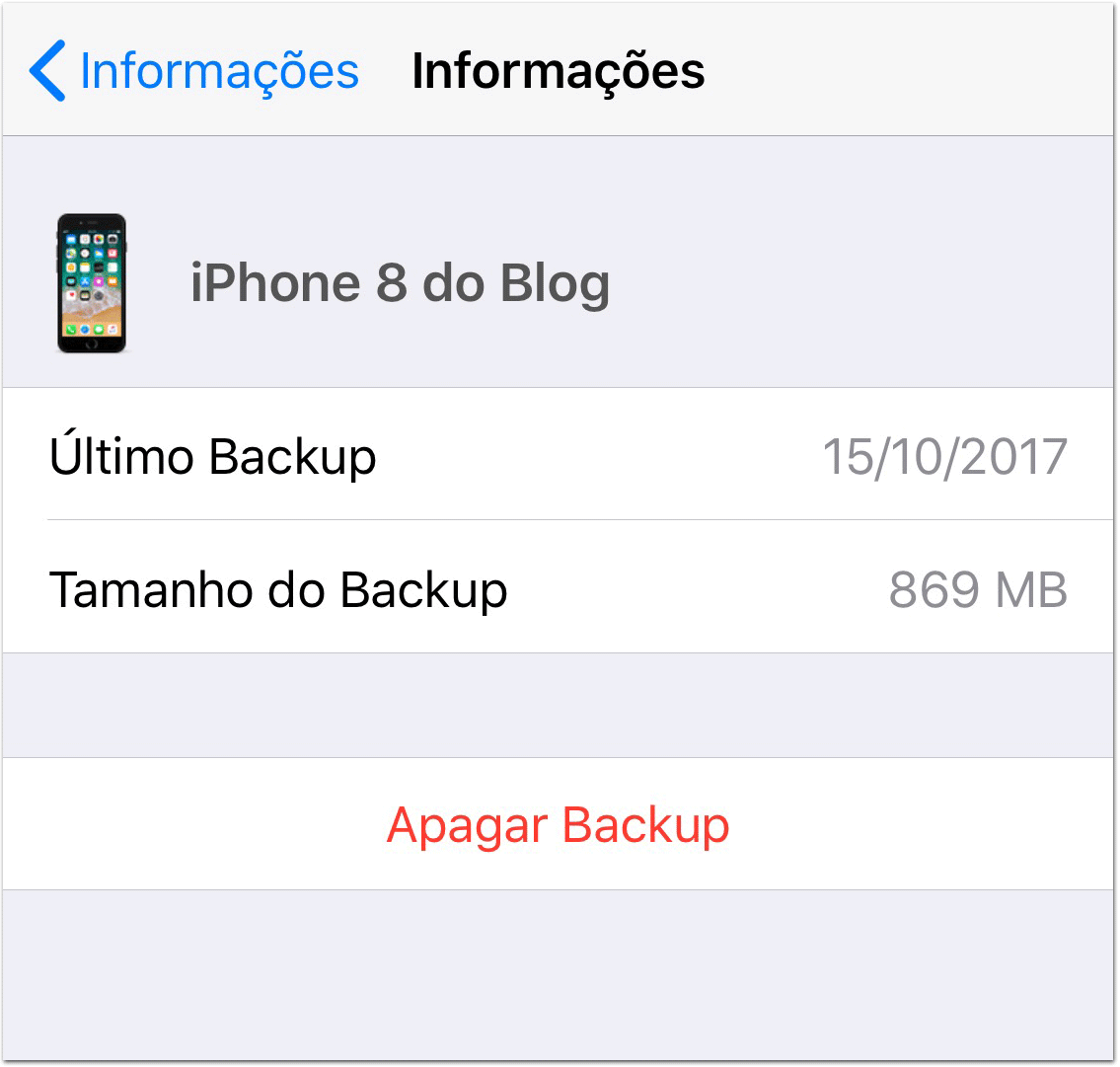Click the year 2017 in the last backup date
The height and width of the screenshot is (1067, 1120).
point(1013,457)
